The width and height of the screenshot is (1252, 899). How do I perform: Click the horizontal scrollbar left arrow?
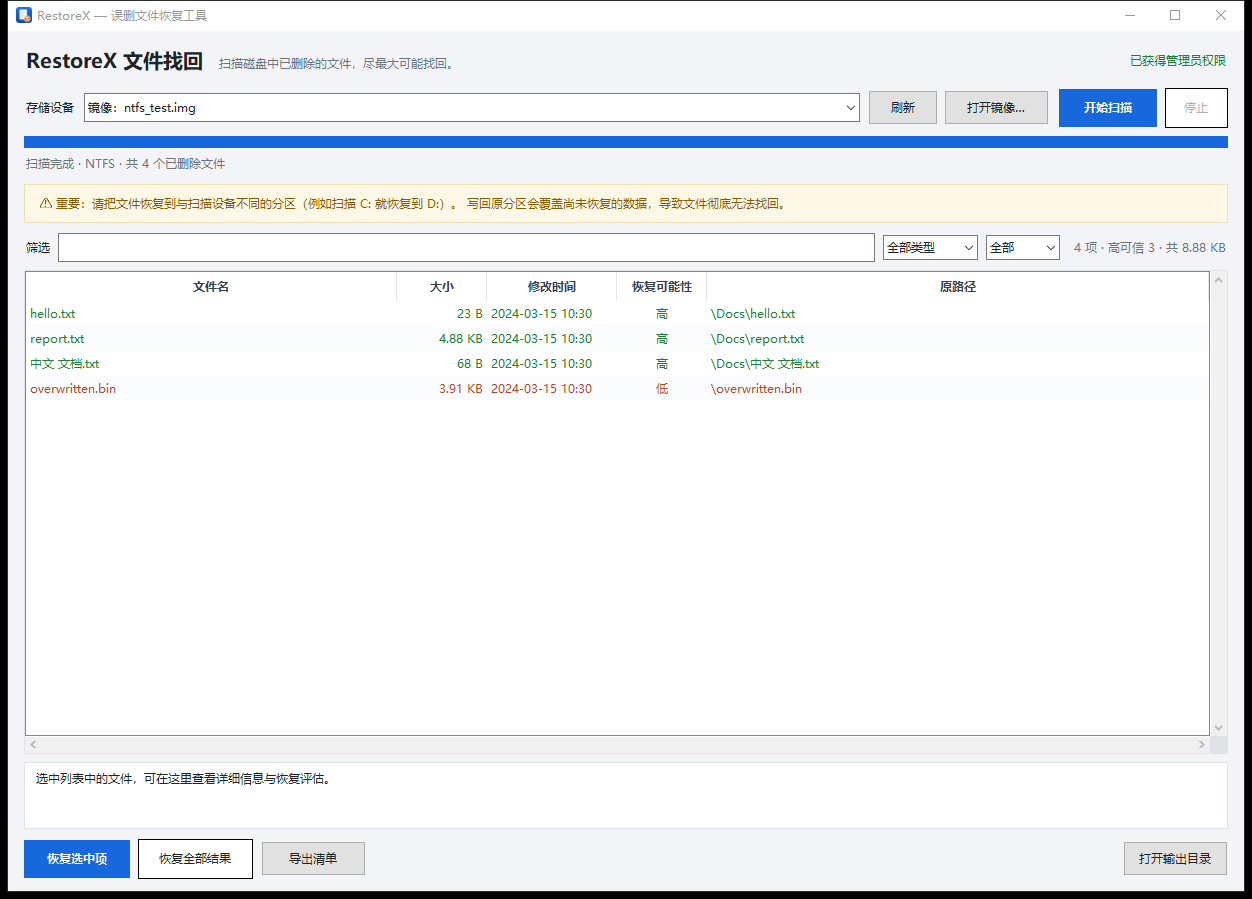click(33, 745)
